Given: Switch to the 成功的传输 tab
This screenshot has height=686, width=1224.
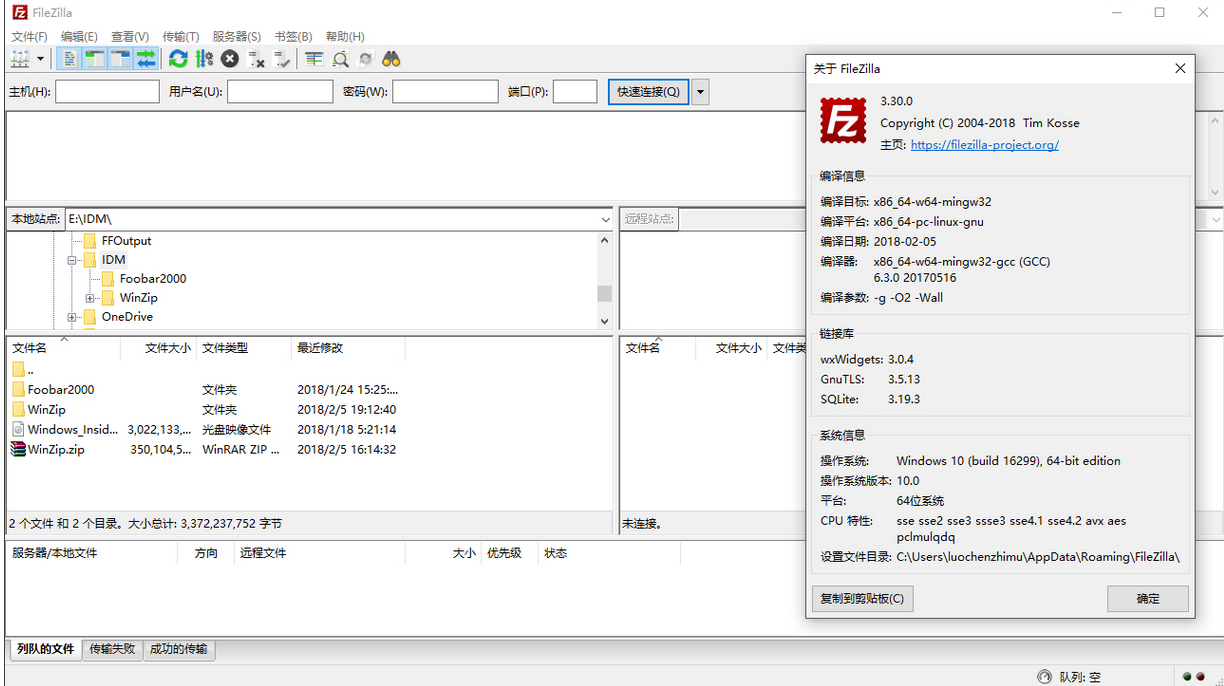Looking at the screenshot, I should [x=179, y=649].
